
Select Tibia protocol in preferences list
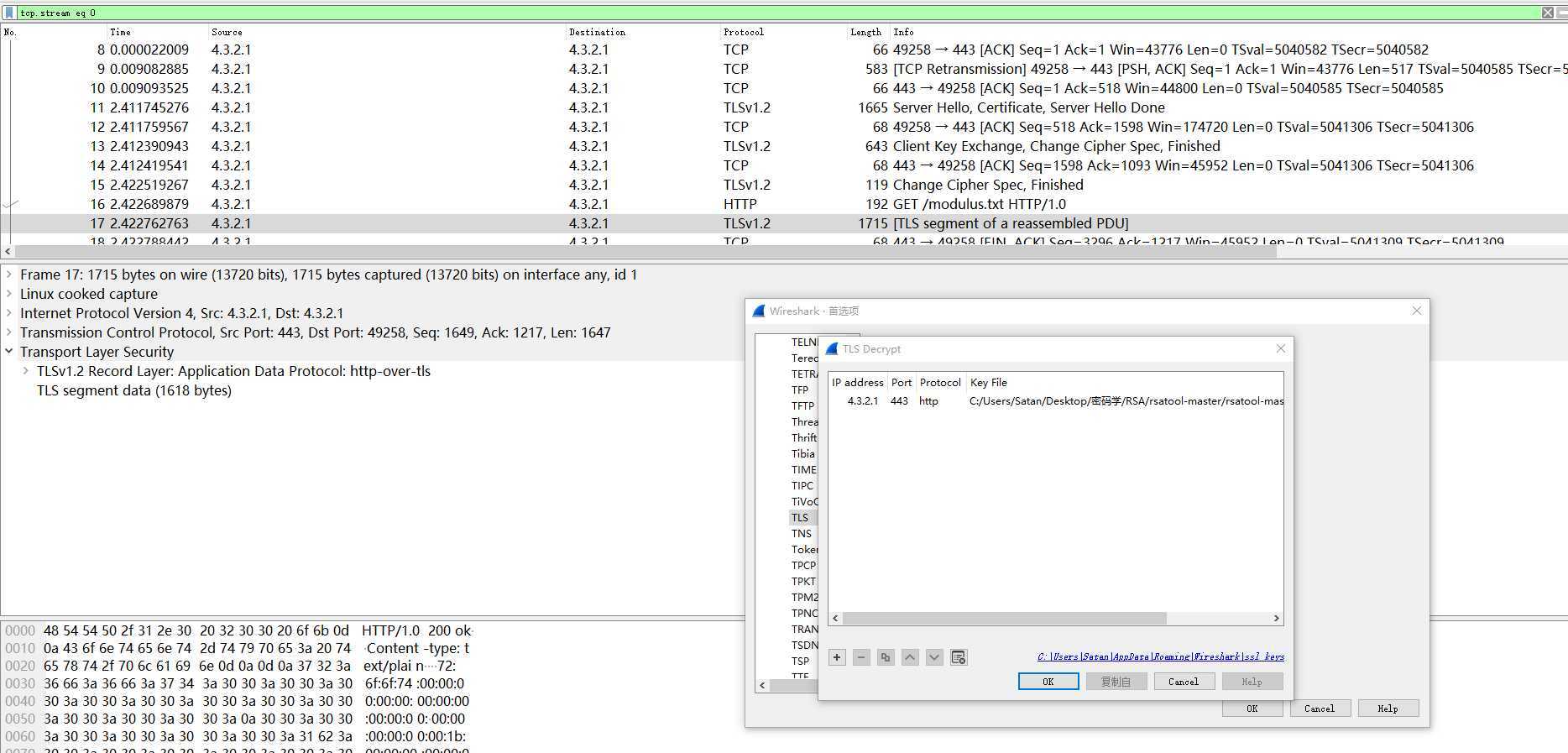point(802,453)
